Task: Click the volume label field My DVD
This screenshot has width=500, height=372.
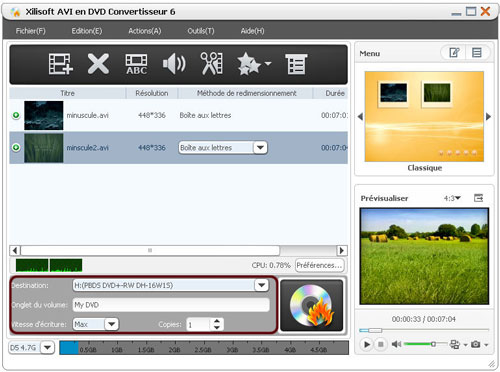Action: pyautogui.click(x=171, y=305)
